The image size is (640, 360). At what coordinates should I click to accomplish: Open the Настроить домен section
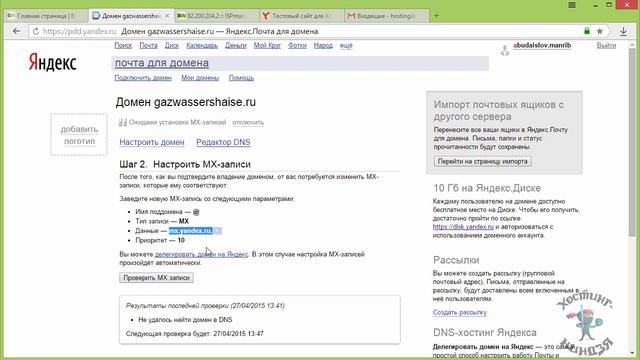(152, 142)
